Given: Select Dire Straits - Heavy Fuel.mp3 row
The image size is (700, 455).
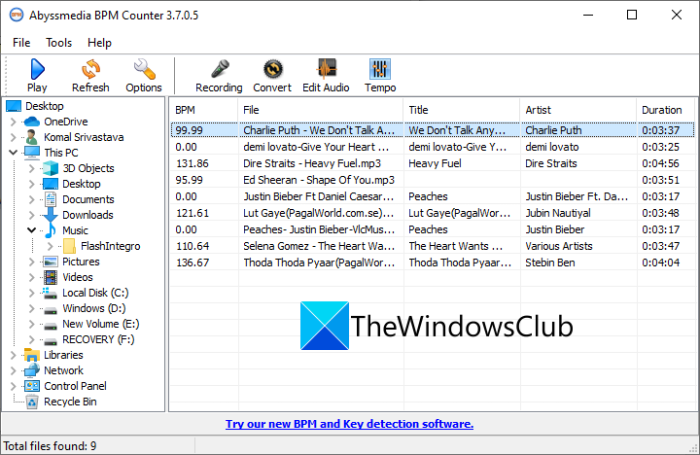Looking at the screenshot, I should [x=432, y=163].
